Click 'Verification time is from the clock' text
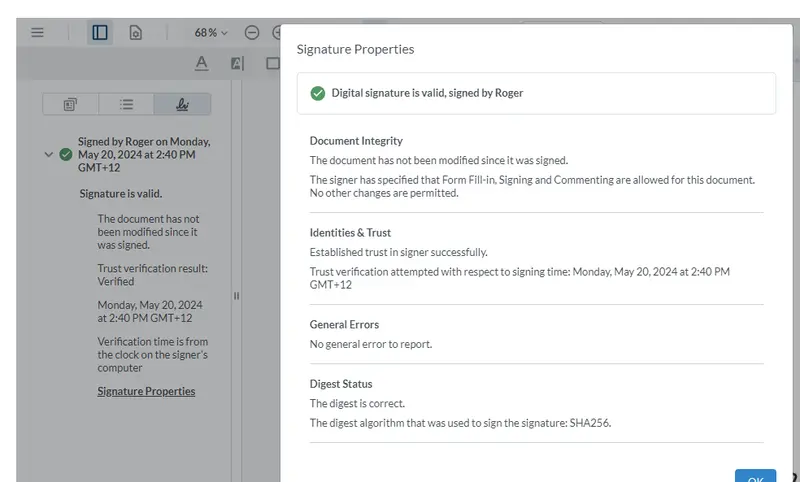Screen dimensions: 800x482 coord(153,354)
